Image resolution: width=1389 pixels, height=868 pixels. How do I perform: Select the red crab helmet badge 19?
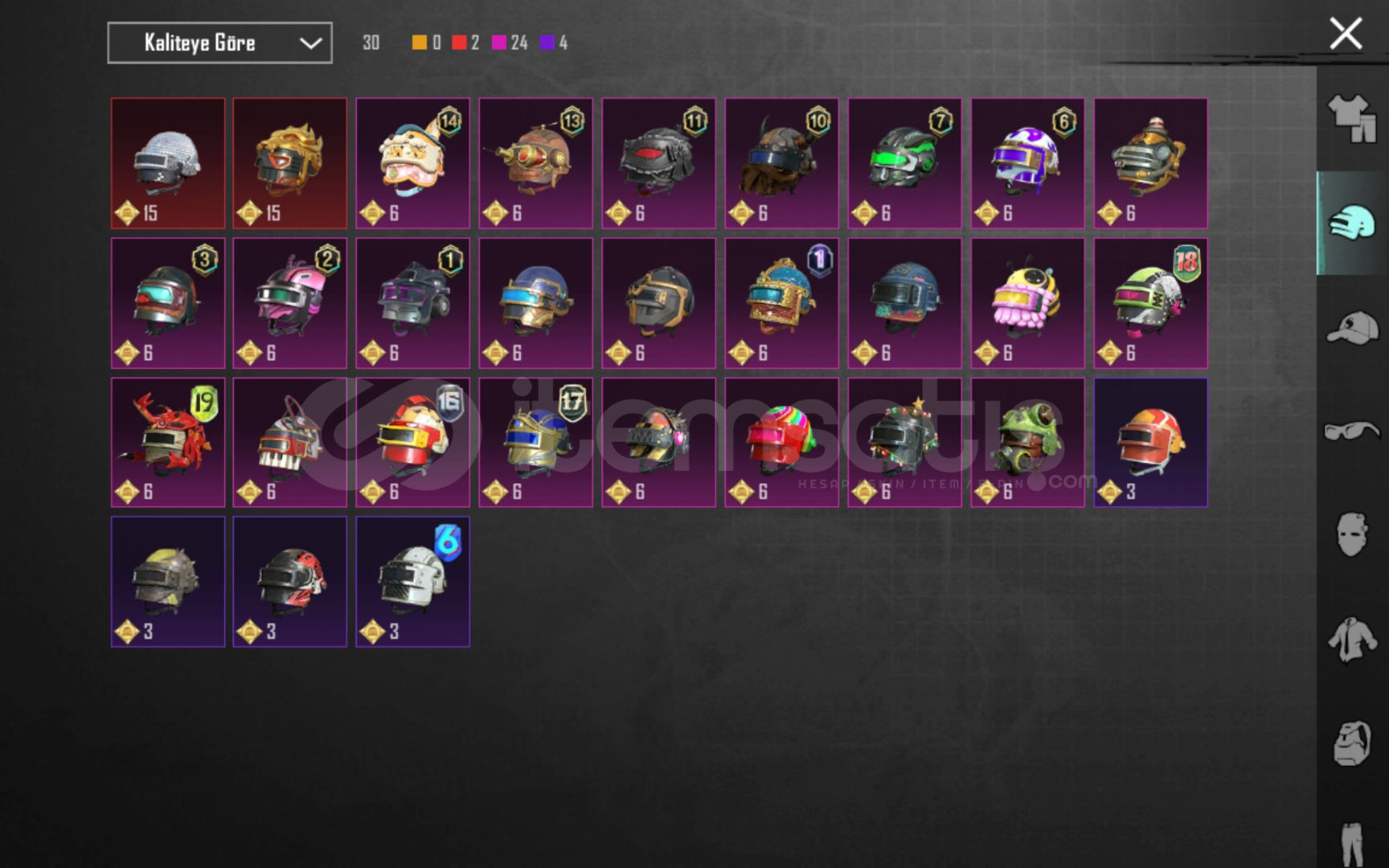[168, 442]
